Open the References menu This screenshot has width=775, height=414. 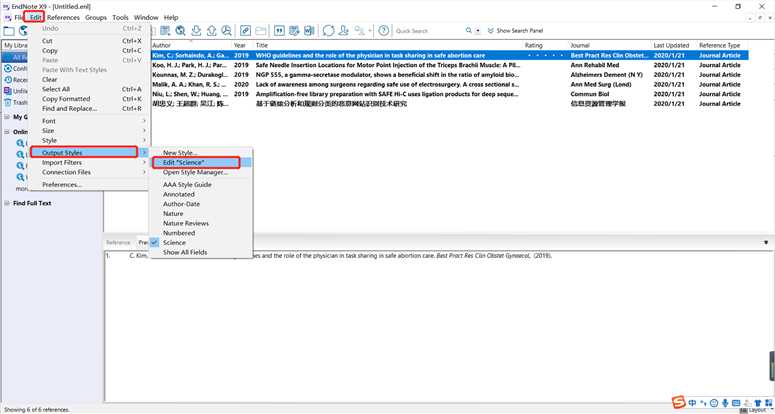pos(63,17)
